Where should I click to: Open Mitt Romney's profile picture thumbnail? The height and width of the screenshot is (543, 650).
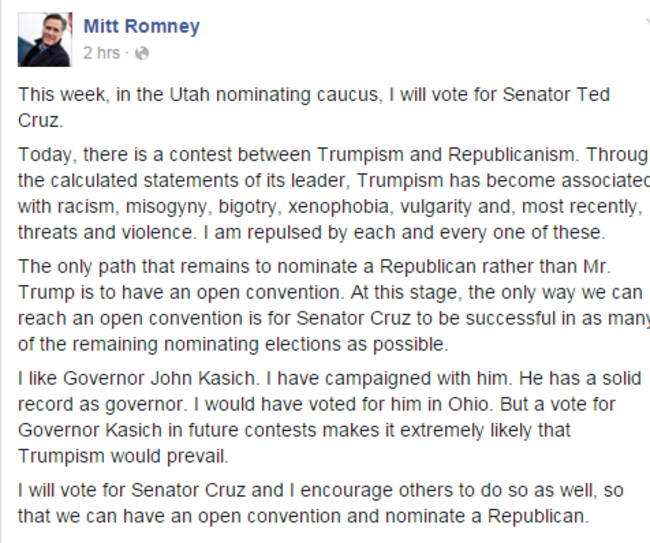pos(45,40)
